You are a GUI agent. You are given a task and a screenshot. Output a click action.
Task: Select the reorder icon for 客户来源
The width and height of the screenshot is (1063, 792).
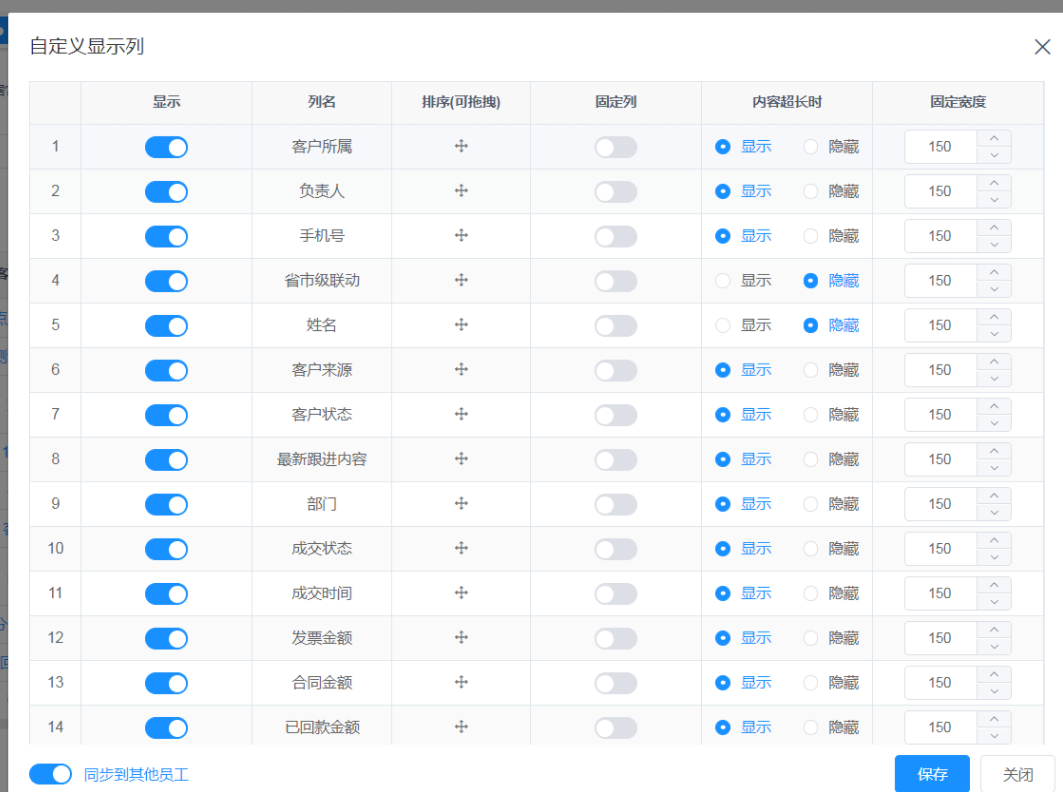pos(460,370)
